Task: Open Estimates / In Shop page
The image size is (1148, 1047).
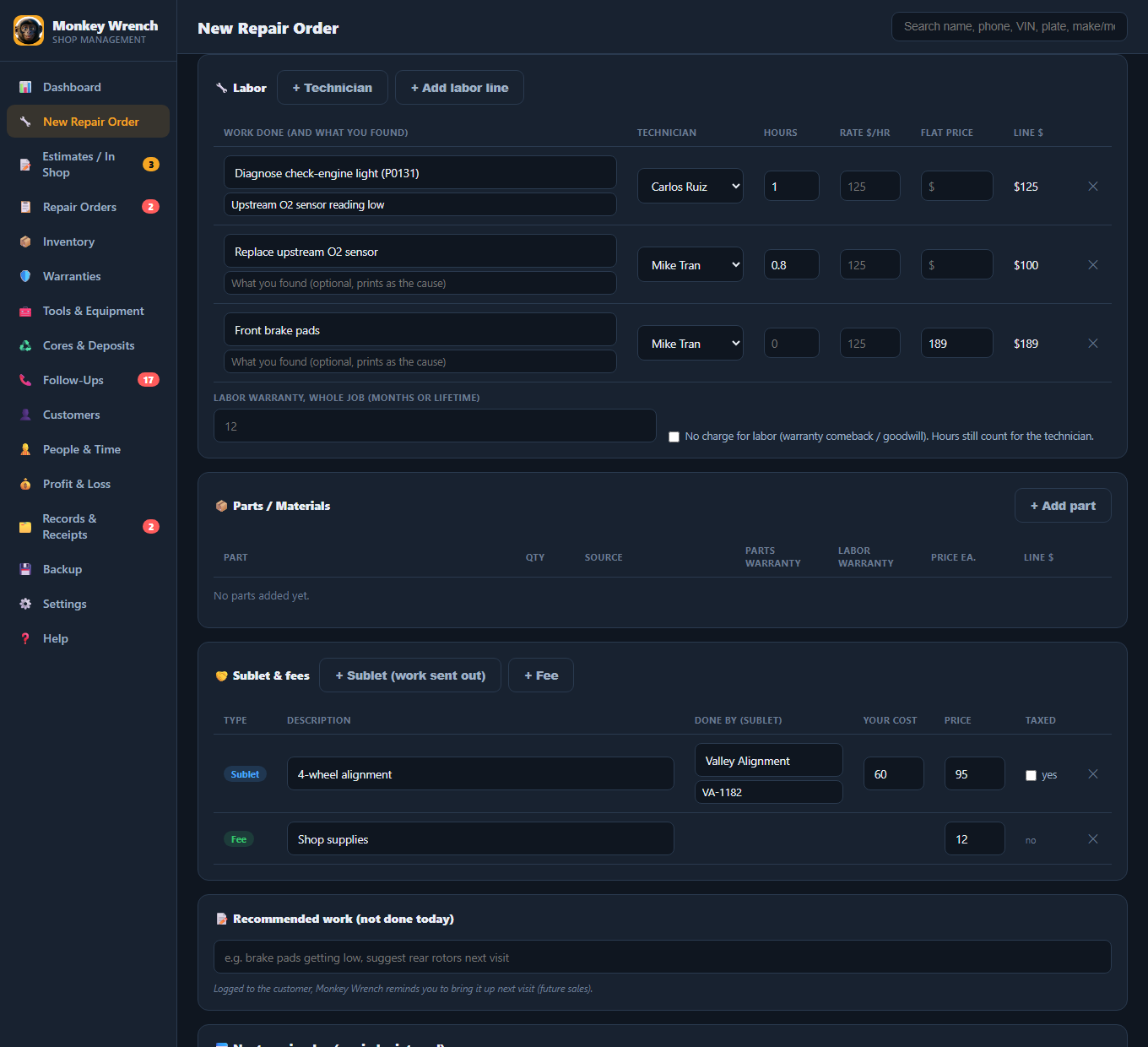Action: coord(88,165)
